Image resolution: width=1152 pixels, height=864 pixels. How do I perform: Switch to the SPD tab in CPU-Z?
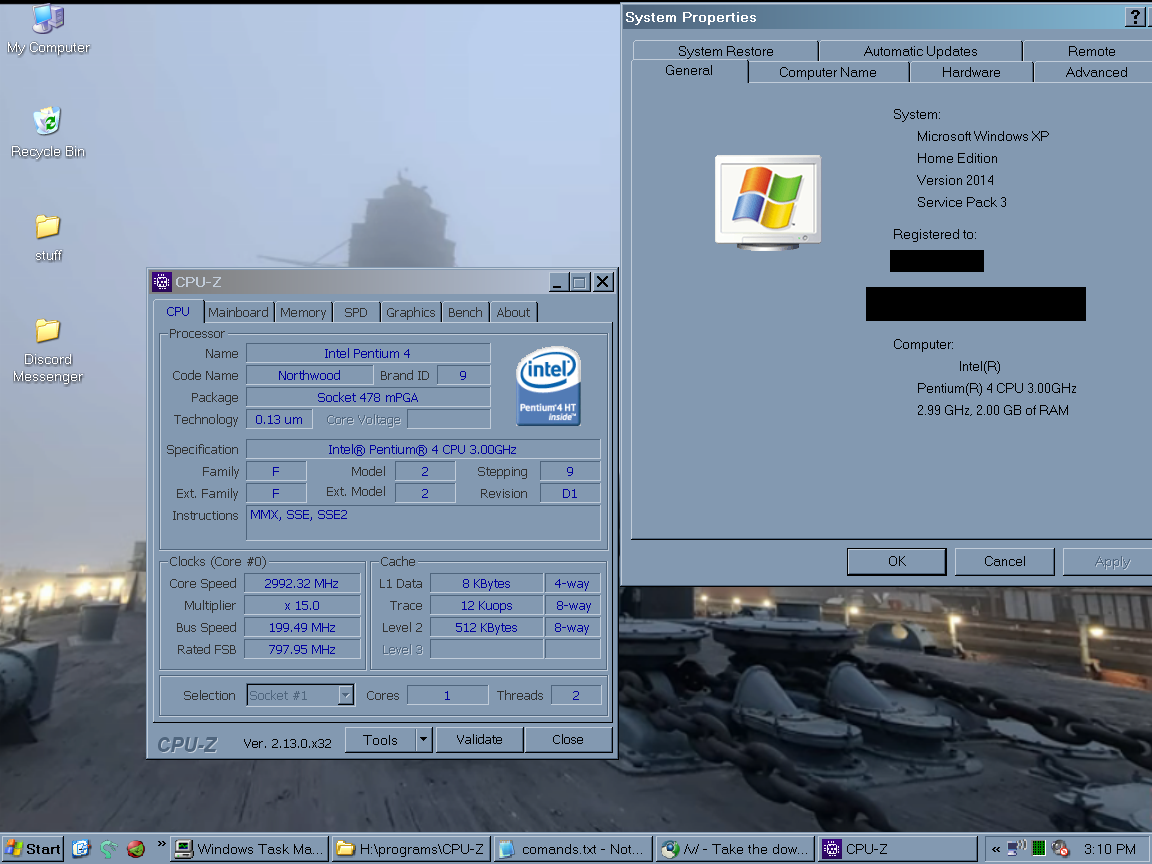[x=356, y=312]
